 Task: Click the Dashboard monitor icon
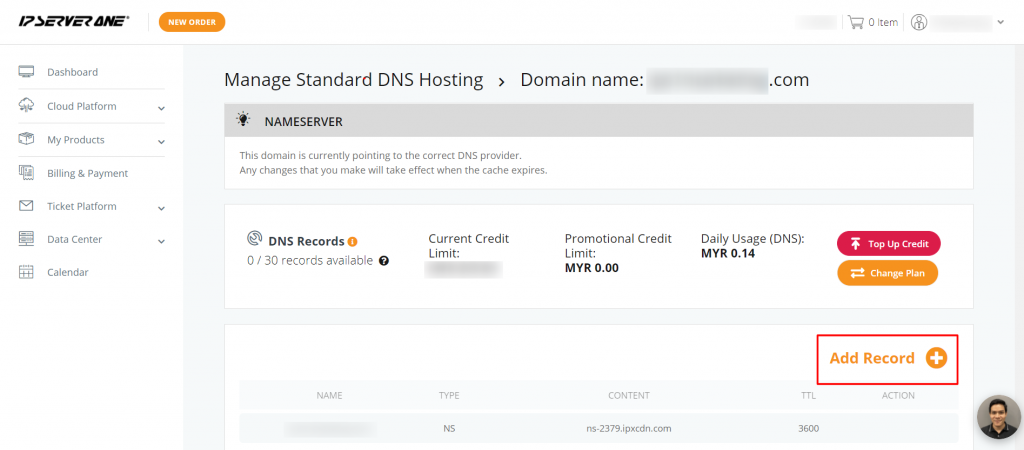click(26, 72)
